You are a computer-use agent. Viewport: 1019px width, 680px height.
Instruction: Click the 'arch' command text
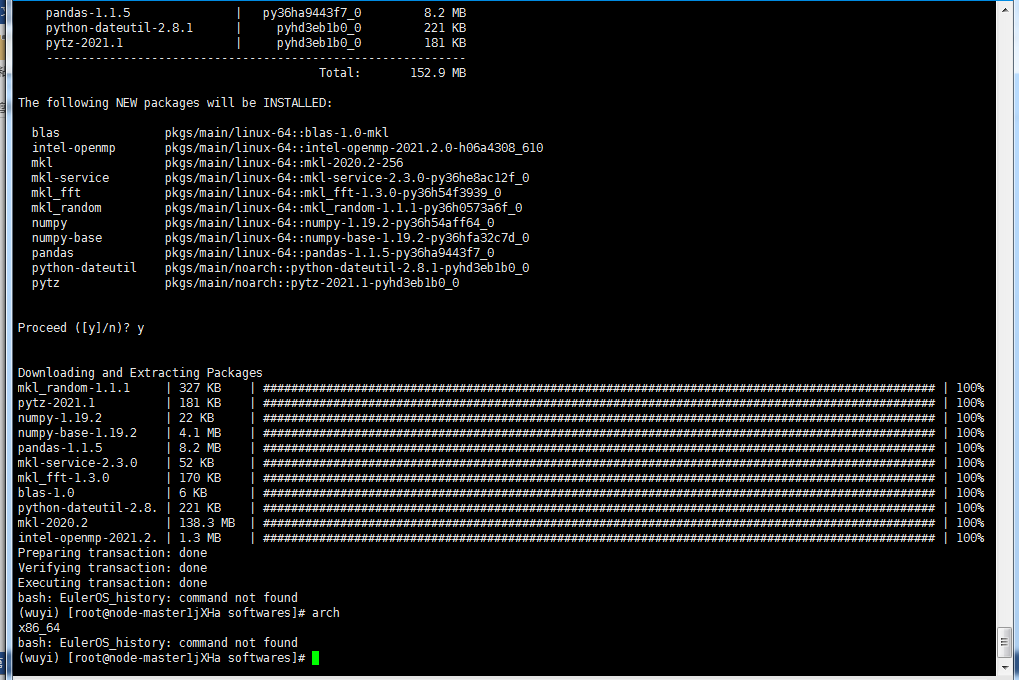326,612
